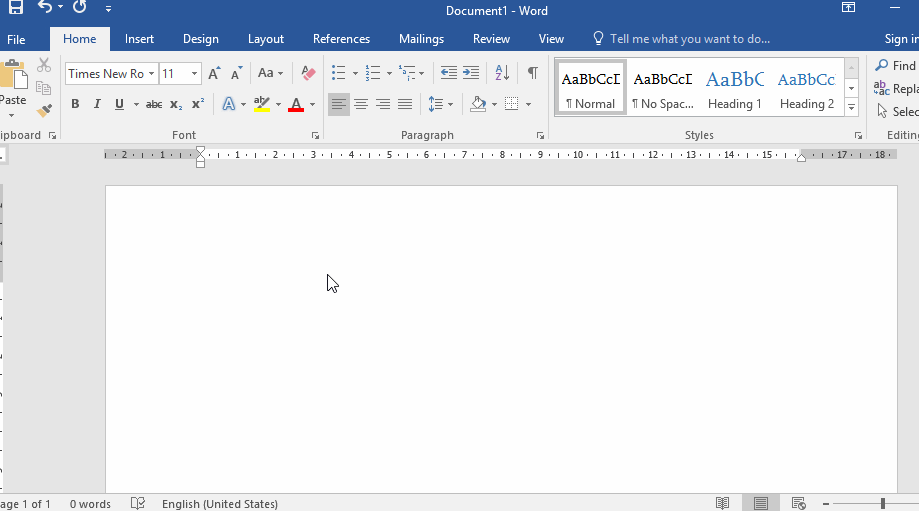Viewport: 919px width, 511px height.
Task: Click the Grow Font size icon
Action: click(x=214, y=73)
